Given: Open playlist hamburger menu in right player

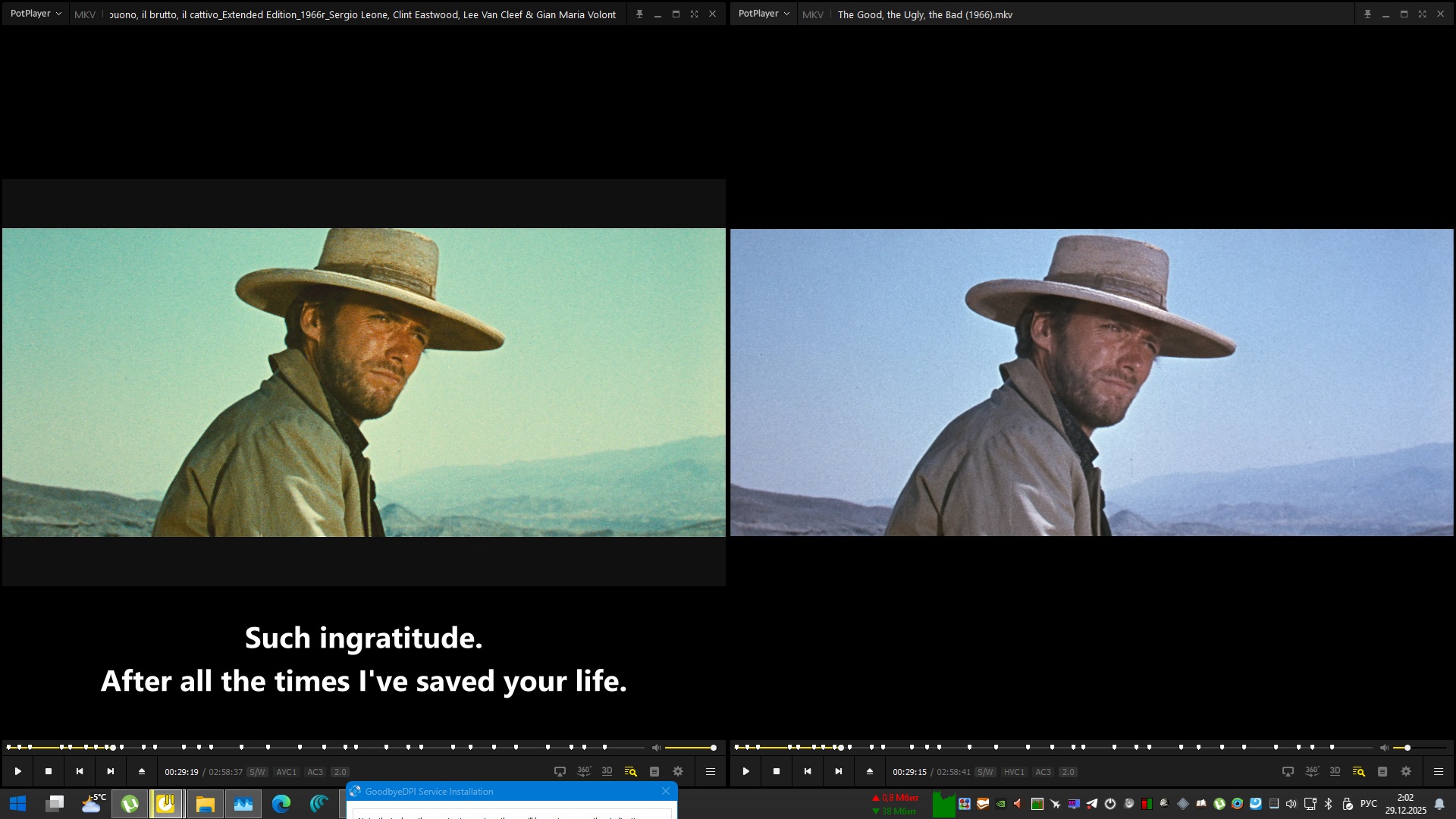Looking at the screenshot, I should click(1439, 771).
